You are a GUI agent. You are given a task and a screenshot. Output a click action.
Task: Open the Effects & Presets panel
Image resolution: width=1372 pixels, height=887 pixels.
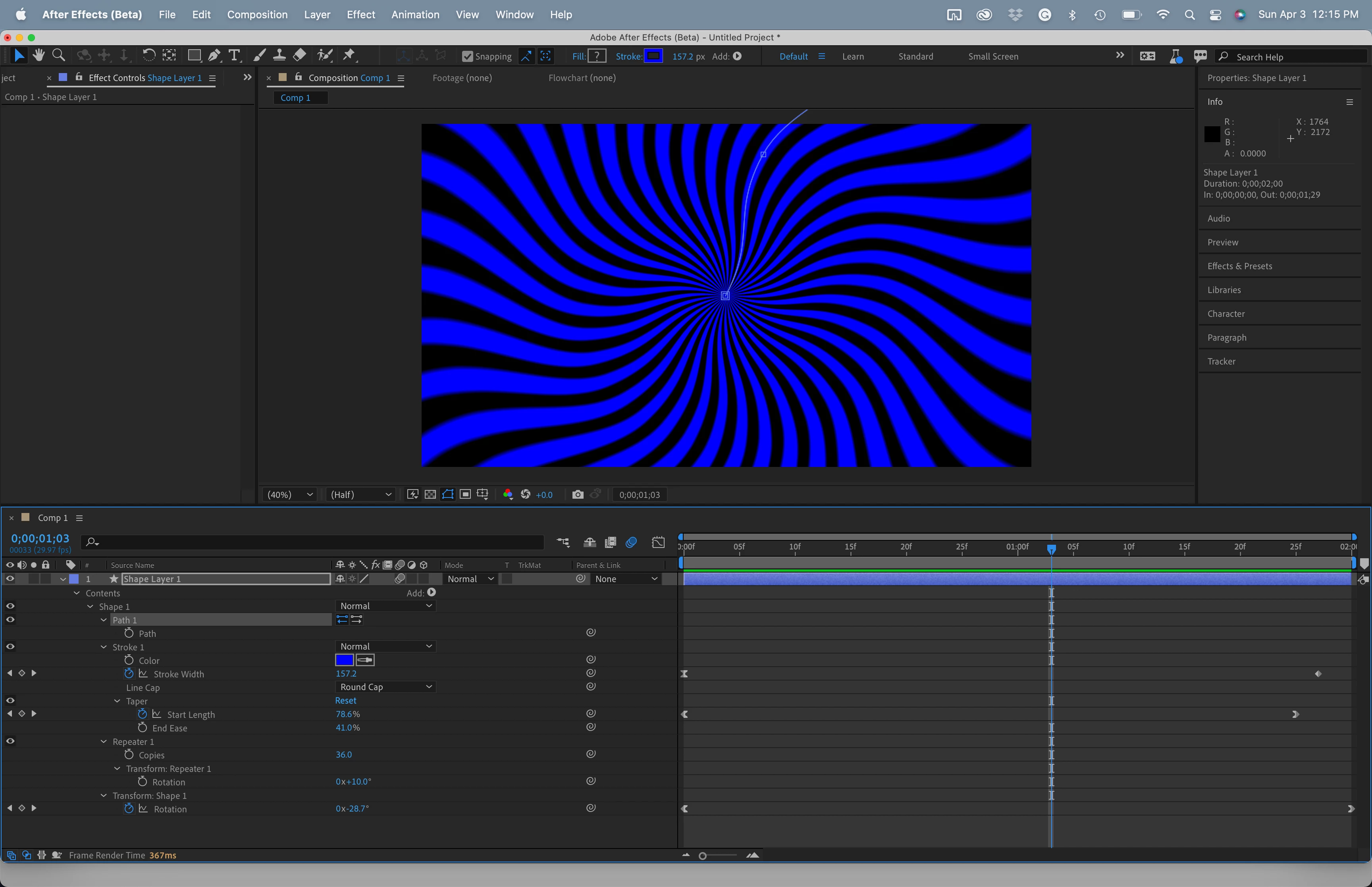click(x=1239, y=266)
